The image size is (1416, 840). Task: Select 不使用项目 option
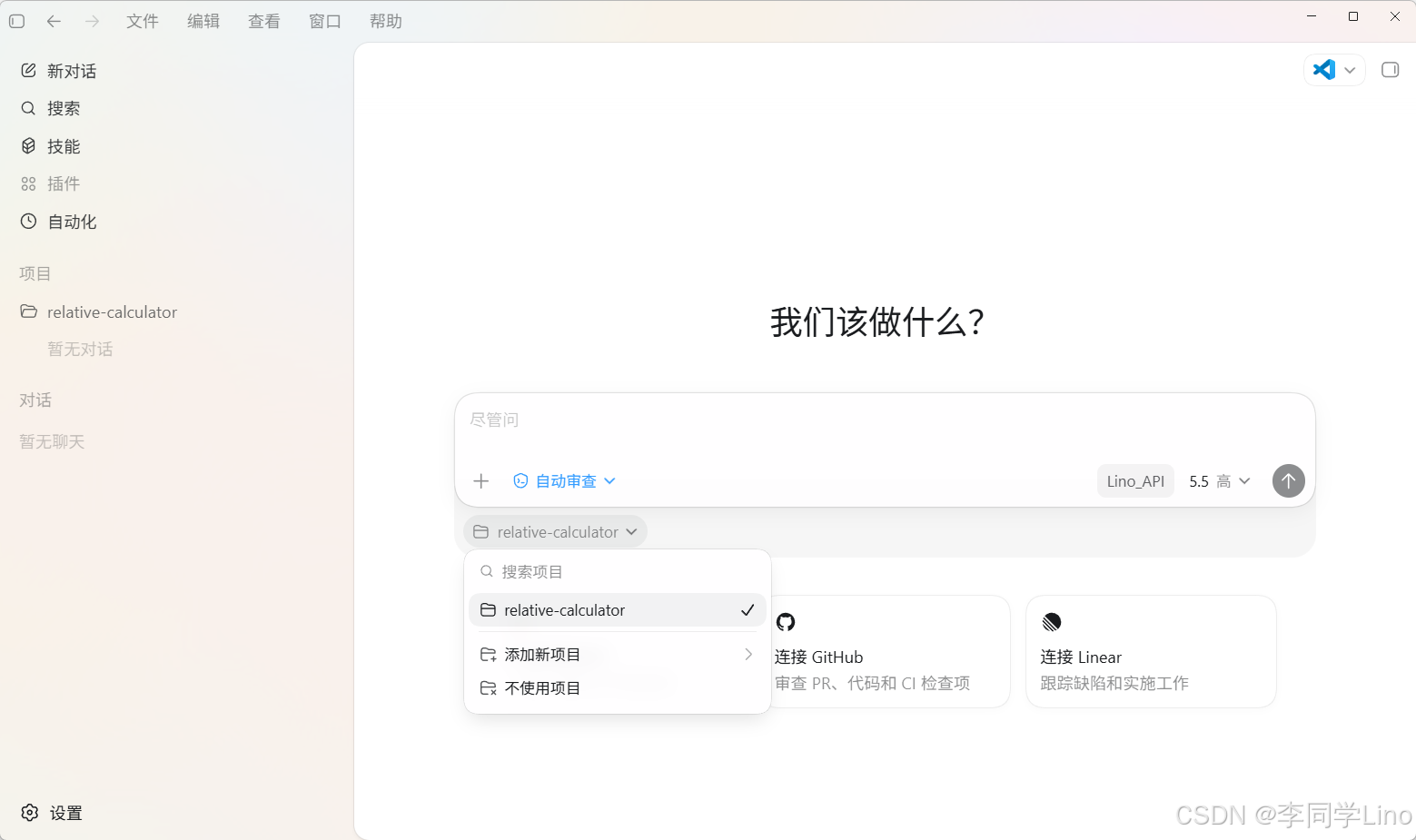tap(618, 688)
